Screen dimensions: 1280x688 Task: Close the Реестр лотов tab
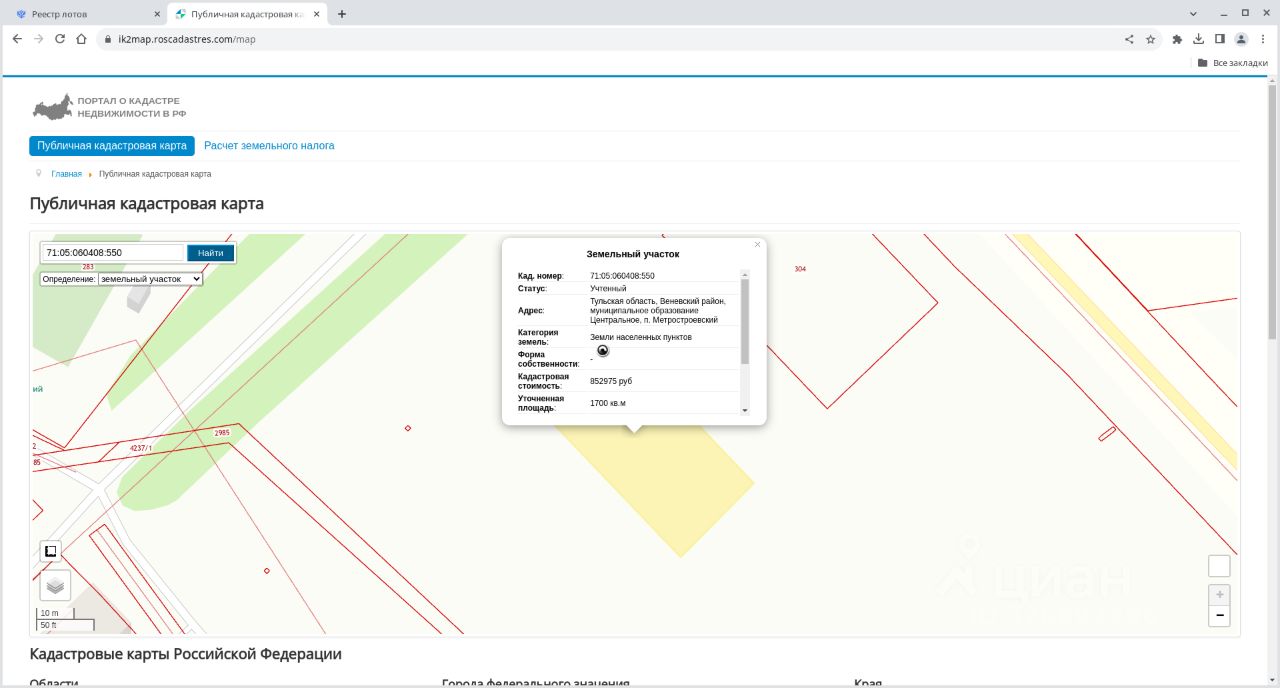click(157, 14)
